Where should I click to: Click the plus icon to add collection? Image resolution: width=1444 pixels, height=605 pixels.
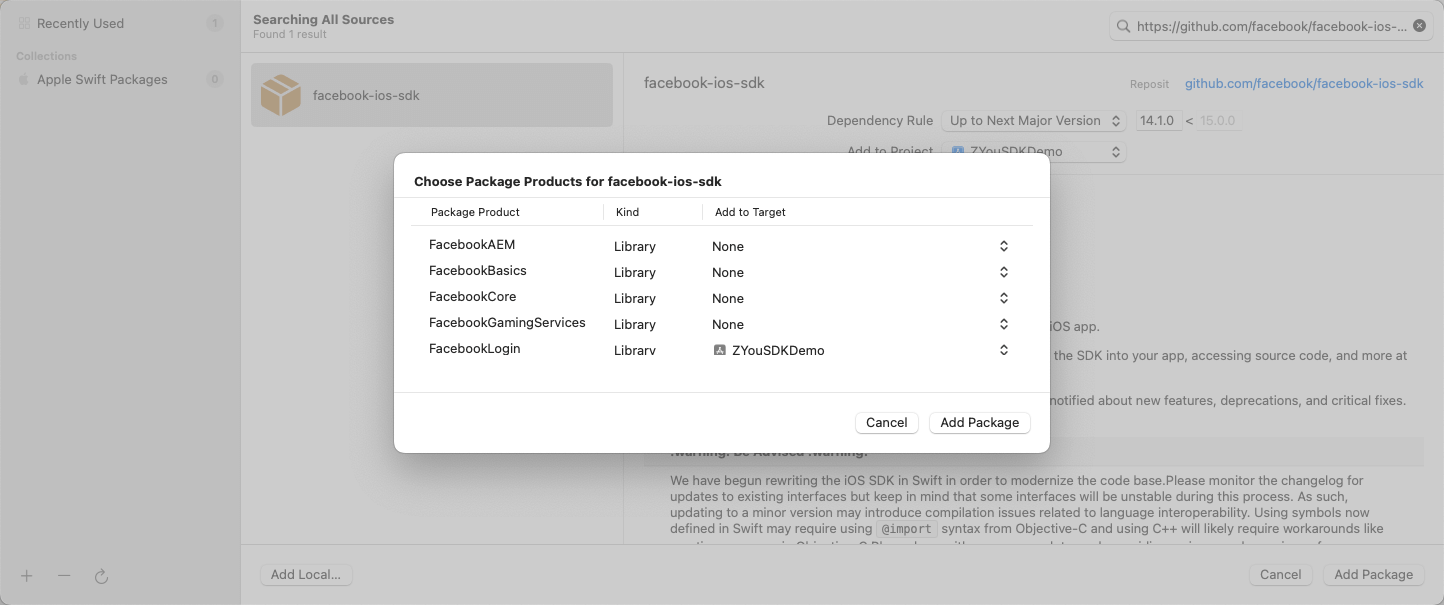(27, 576)
